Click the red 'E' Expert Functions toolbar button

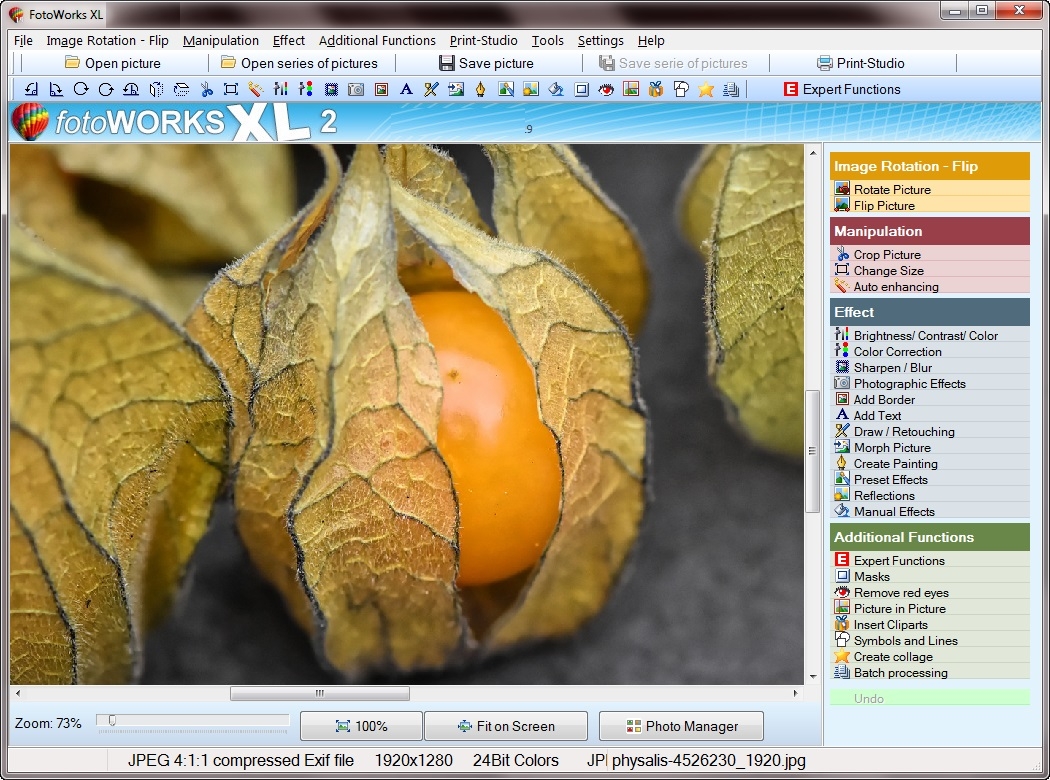coord(841,89)
